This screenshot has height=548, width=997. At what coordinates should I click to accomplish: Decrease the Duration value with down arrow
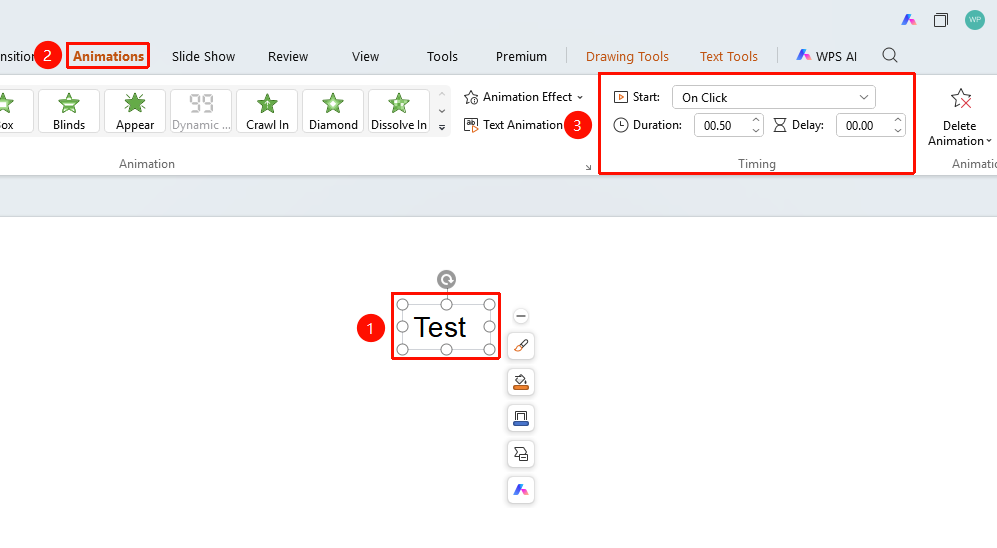[x=755, y=131]
